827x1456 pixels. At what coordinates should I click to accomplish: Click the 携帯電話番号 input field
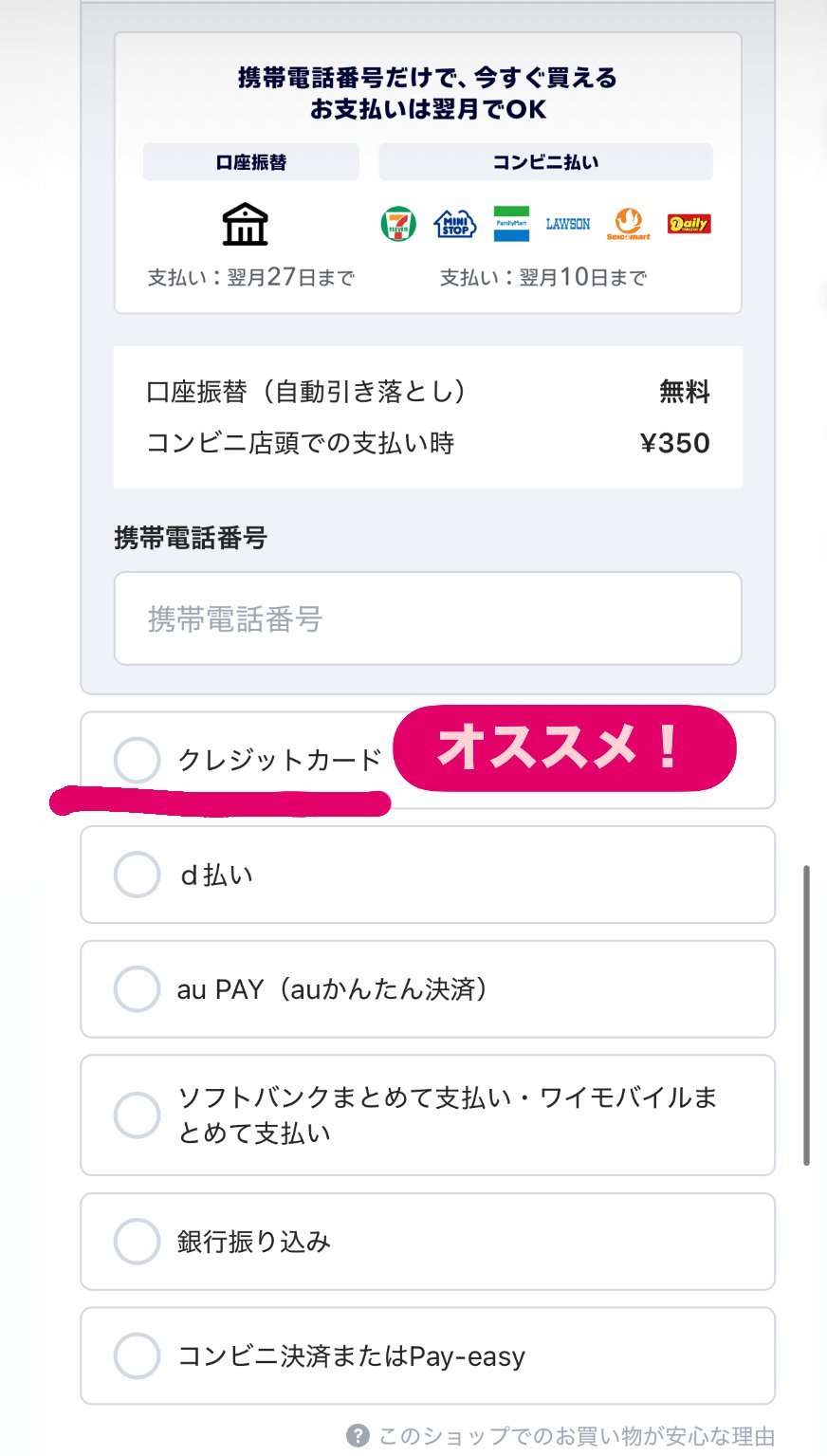(x=428, y=618)
